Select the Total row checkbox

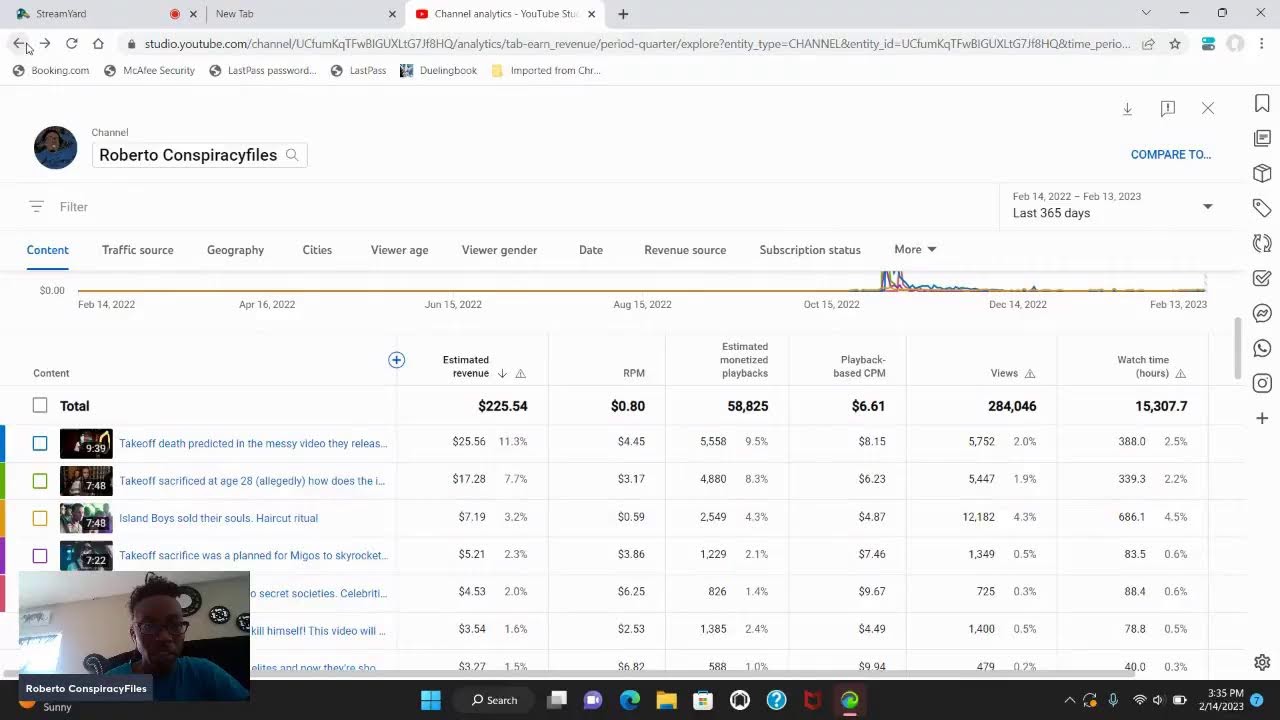pyautogui.click(x=40, y=405)
